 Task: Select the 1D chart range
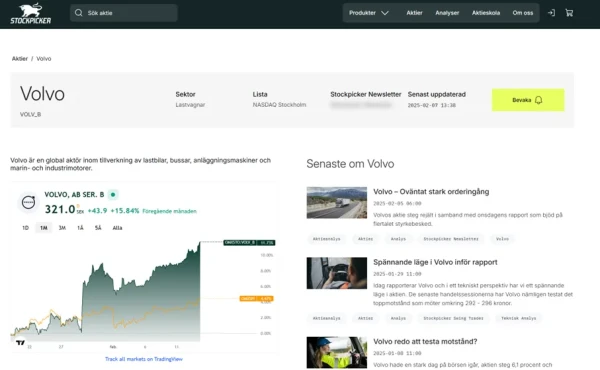[x=25, y=228]
